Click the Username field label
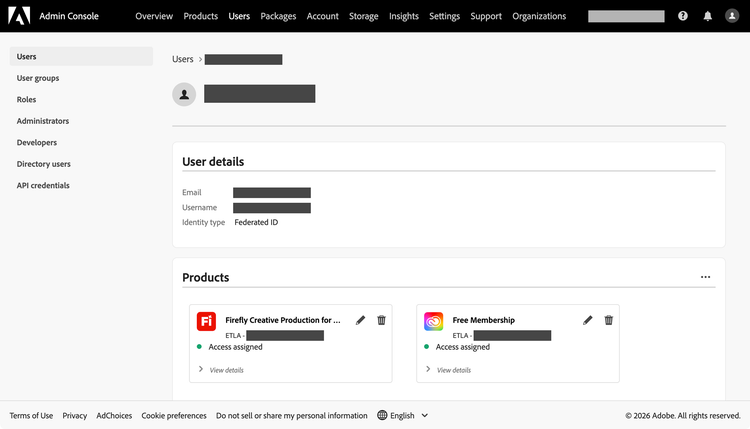 pyautogui.click(x=199, y=208)
